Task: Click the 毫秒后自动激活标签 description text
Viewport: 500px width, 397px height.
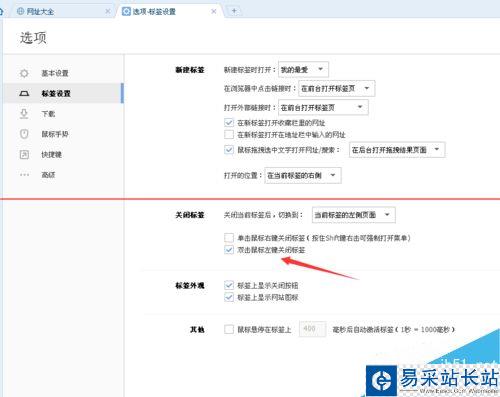Action: 393,330
